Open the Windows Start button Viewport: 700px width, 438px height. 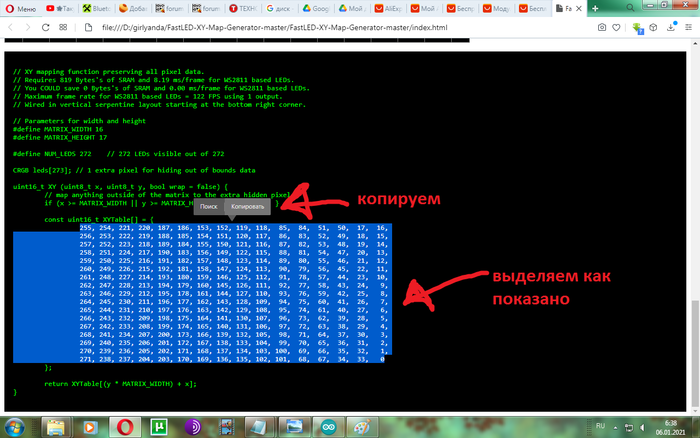click(x=15, y=427)
